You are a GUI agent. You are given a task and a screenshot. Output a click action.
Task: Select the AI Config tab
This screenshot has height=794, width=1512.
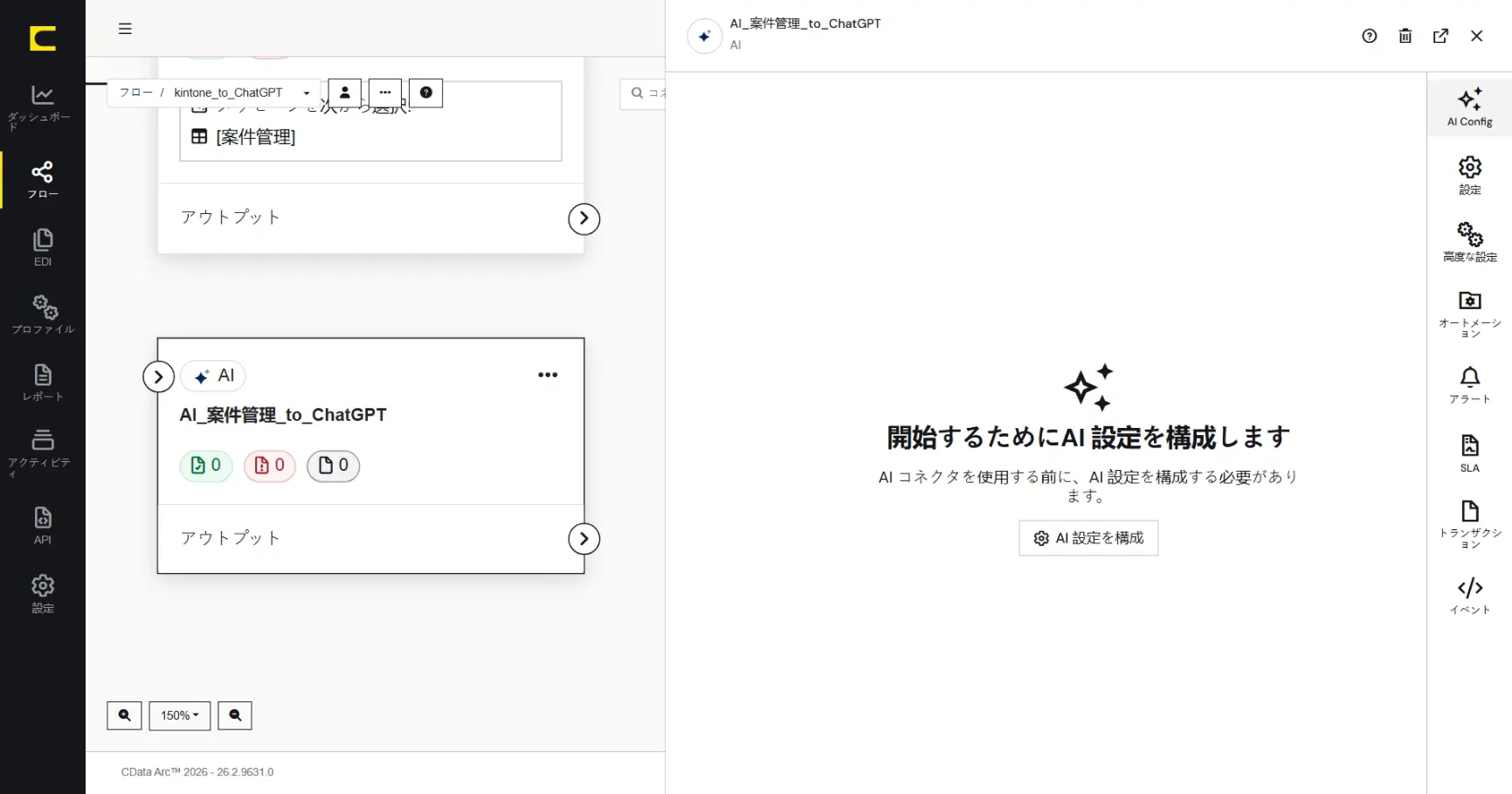1469,107
